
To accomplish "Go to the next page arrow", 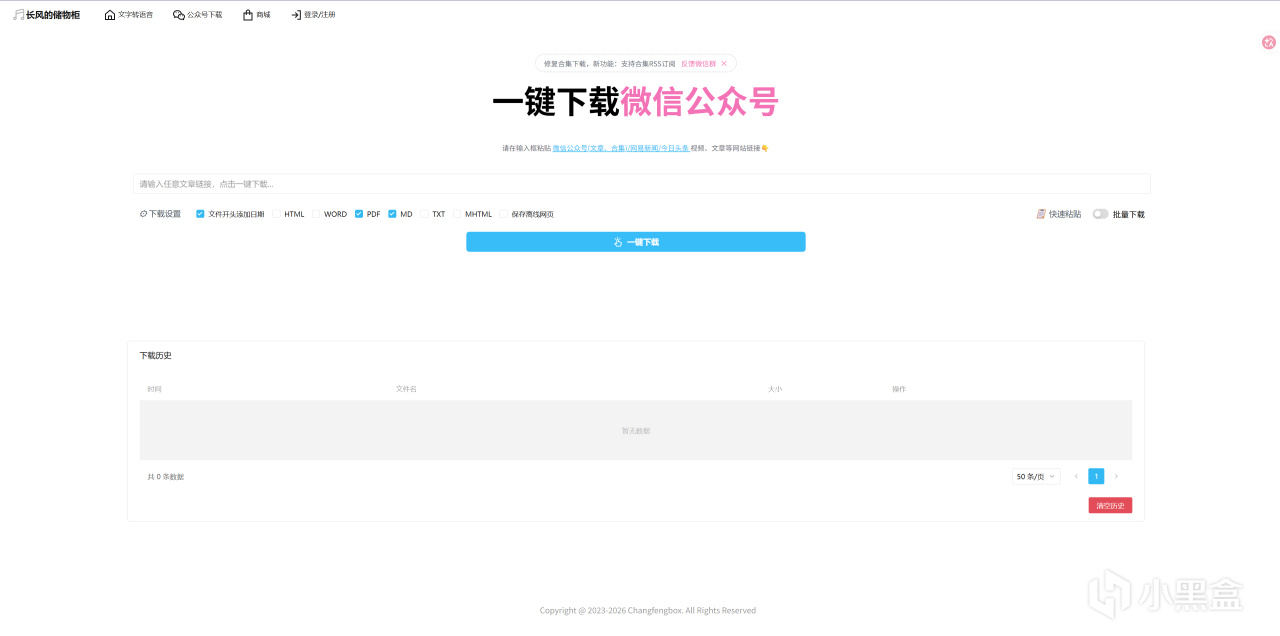I will coord(1116,477).
